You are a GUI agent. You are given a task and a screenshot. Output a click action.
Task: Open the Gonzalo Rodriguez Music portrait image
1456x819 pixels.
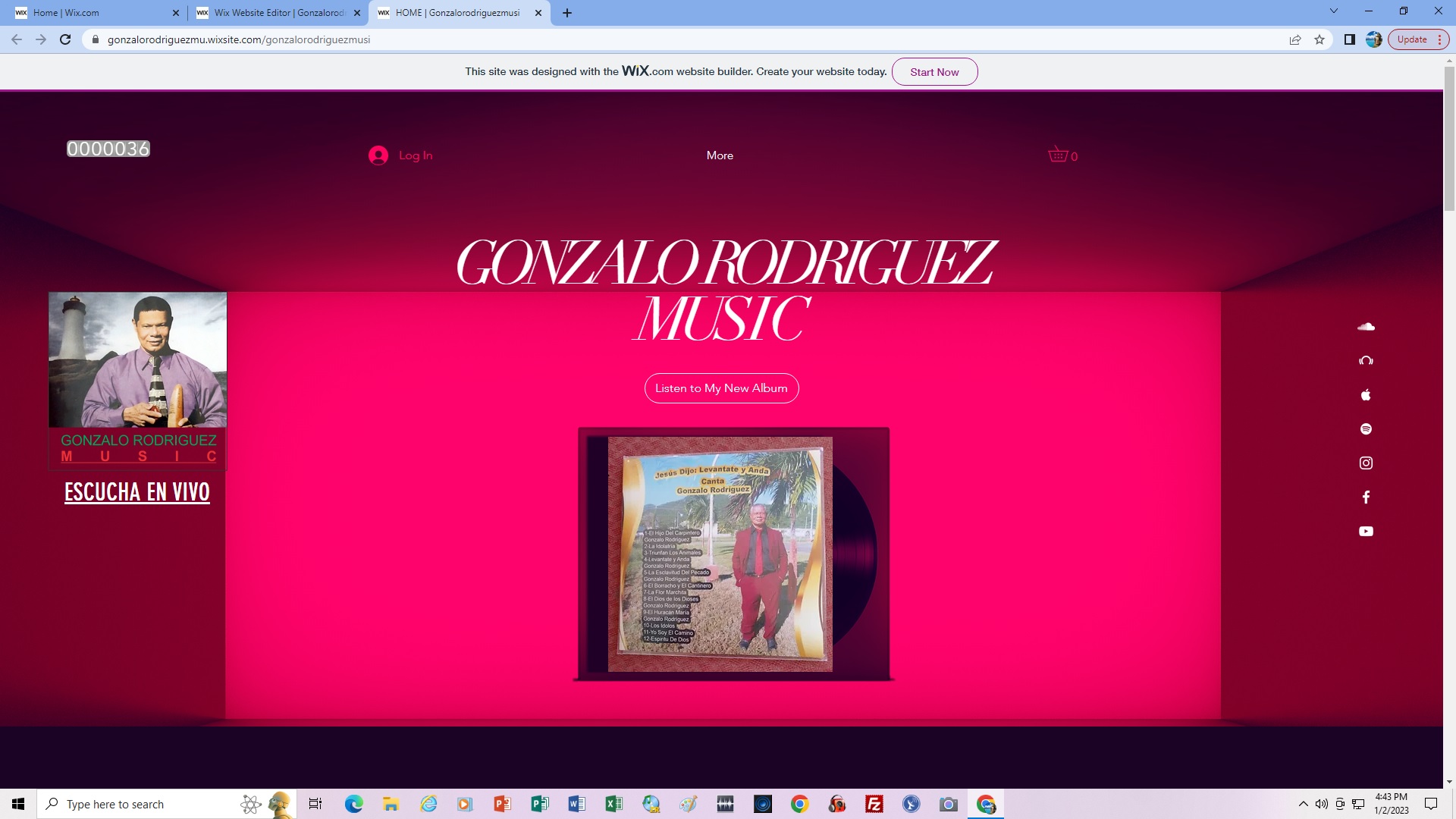point(137,381)
